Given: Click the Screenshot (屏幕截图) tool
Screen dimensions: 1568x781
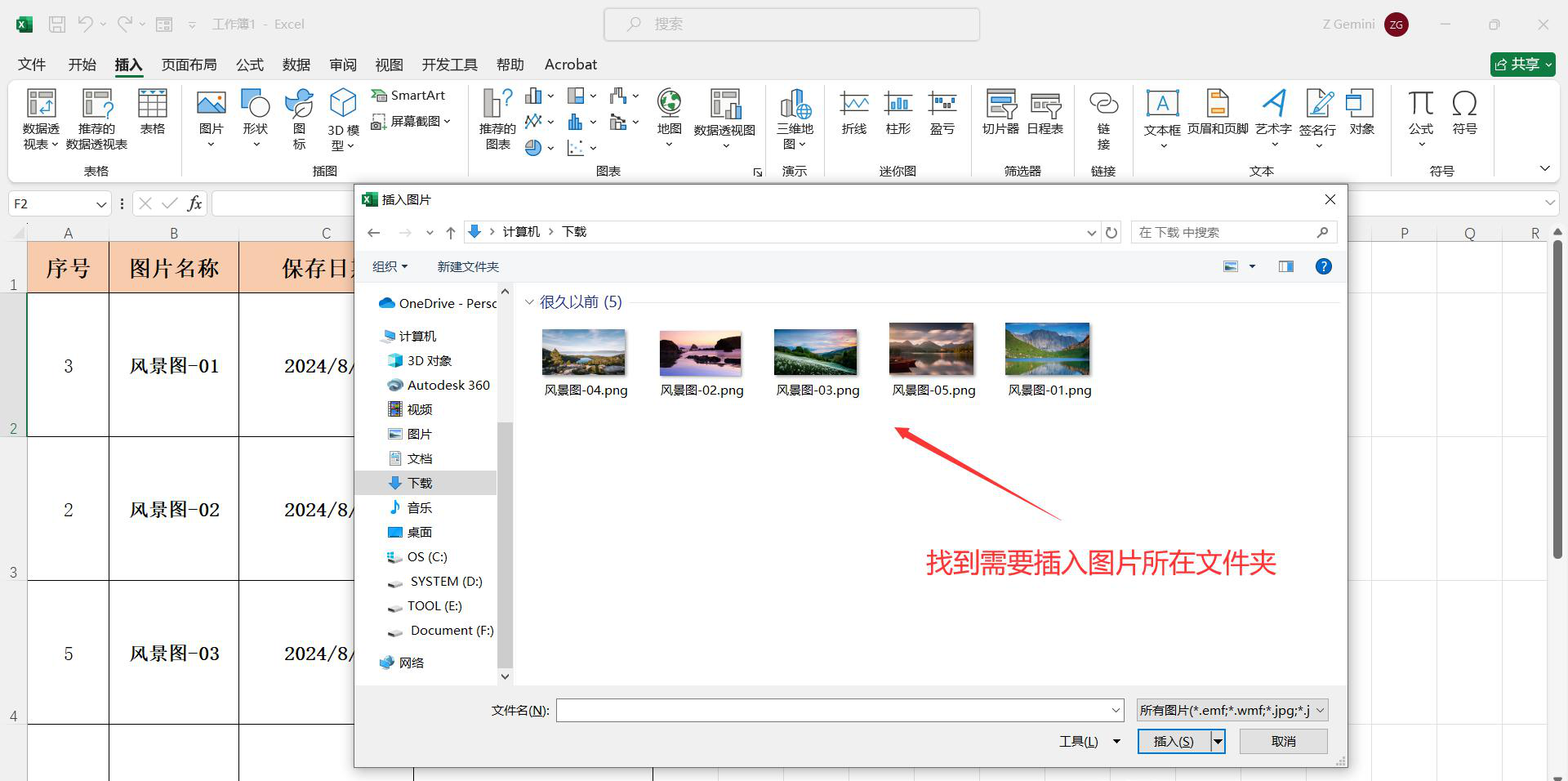Looking at the screenshot, I should tap(410, 121).
